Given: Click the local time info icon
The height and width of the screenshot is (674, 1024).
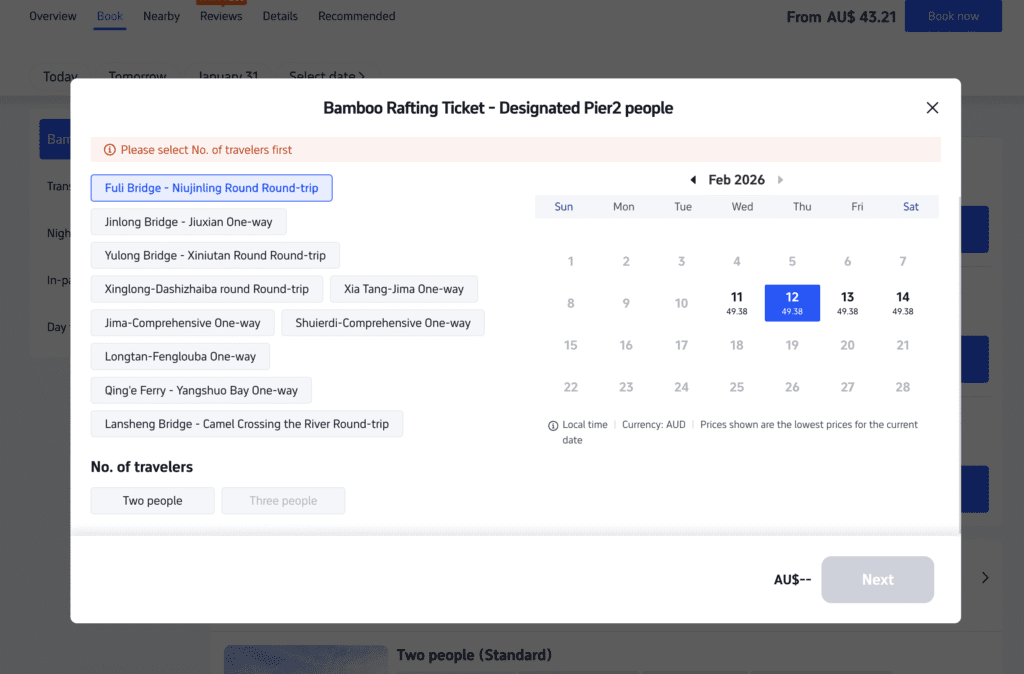Looking at the screenshot, I should (553, 425).
